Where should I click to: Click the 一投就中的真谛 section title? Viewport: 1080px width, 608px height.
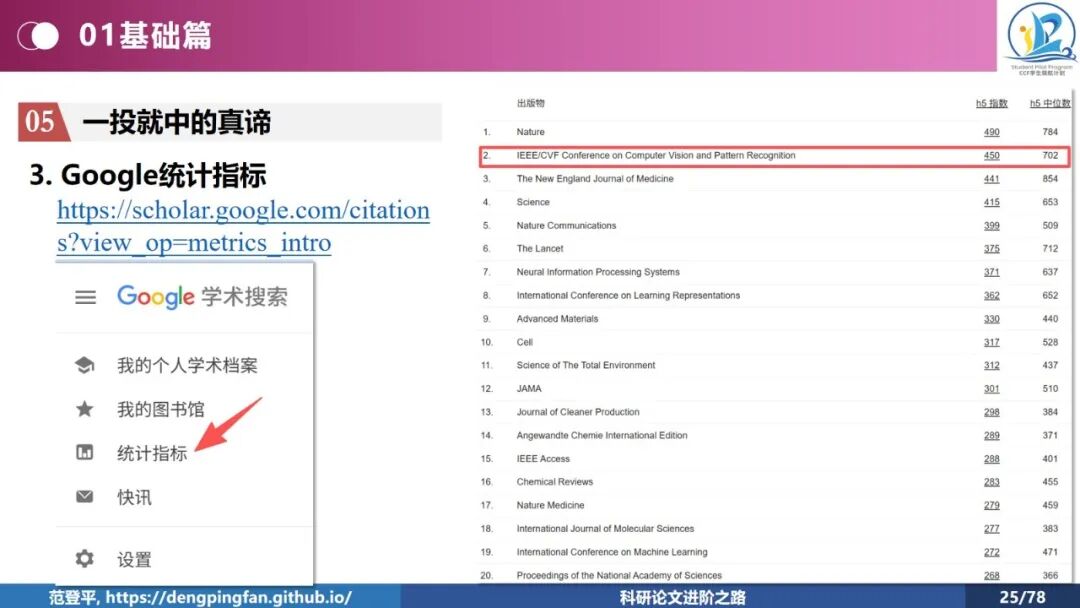[176, 122]
